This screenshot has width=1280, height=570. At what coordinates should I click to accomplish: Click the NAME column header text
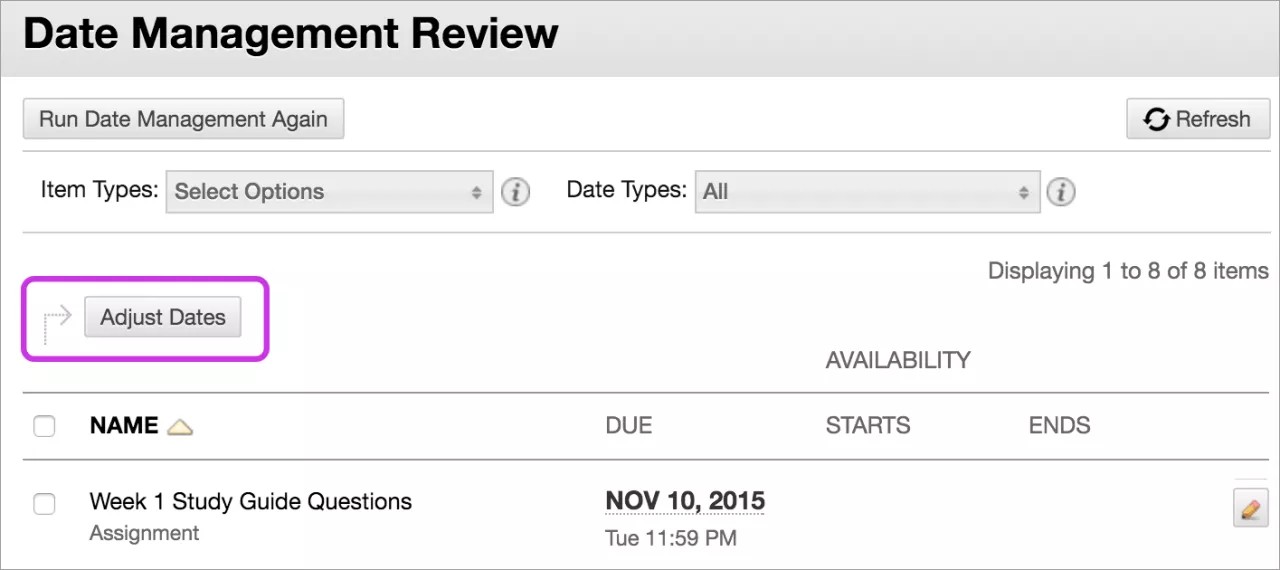(124, 425)
